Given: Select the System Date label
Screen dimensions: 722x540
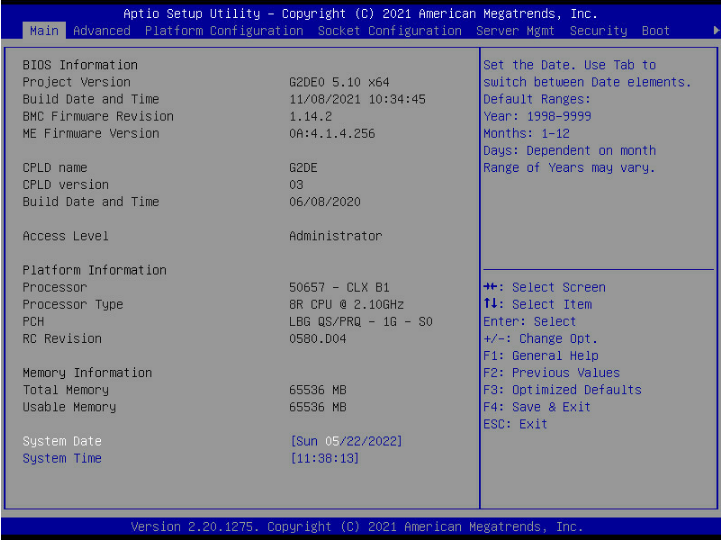Looking at the screenshot, I should [62, 441].
